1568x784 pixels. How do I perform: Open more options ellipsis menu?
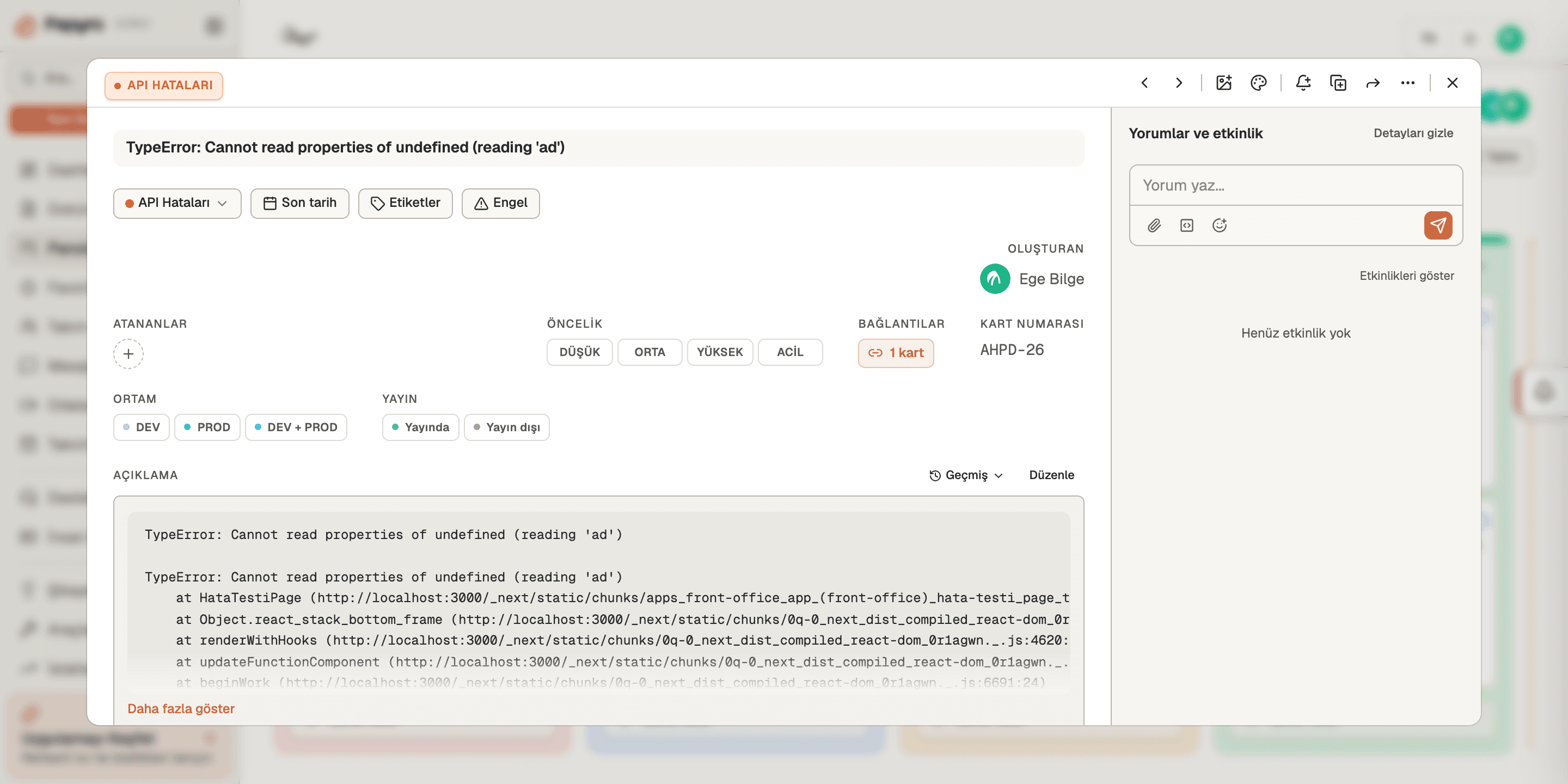tap(1407, 83)
